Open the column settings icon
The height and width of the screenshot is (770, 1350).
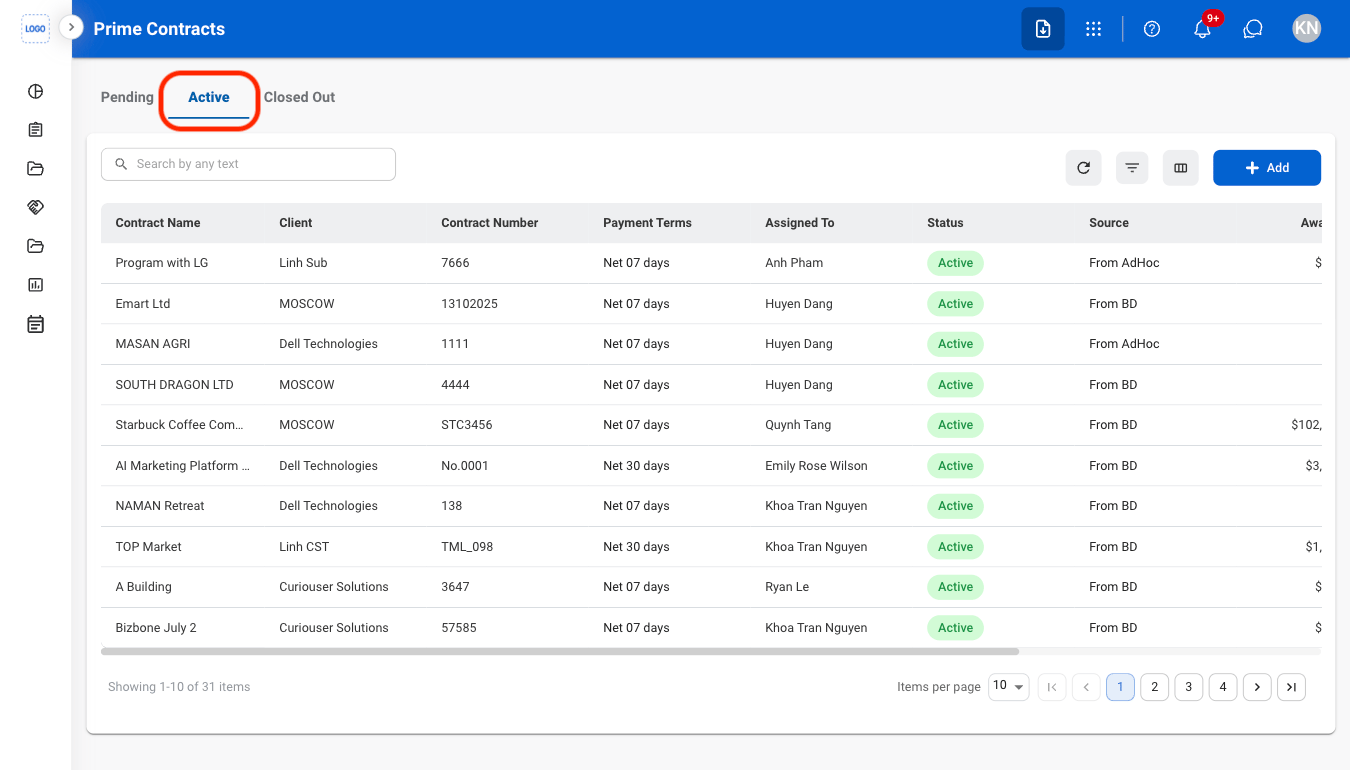[1181, 168]
